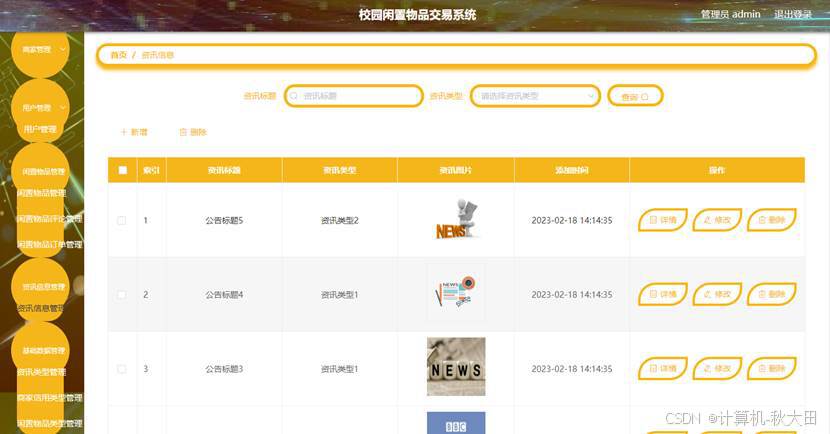The height and width of the screenshot is (434, 830).
Task: Expand the 商家管理 sidebar menu chevron
Action: pos(63,49)
